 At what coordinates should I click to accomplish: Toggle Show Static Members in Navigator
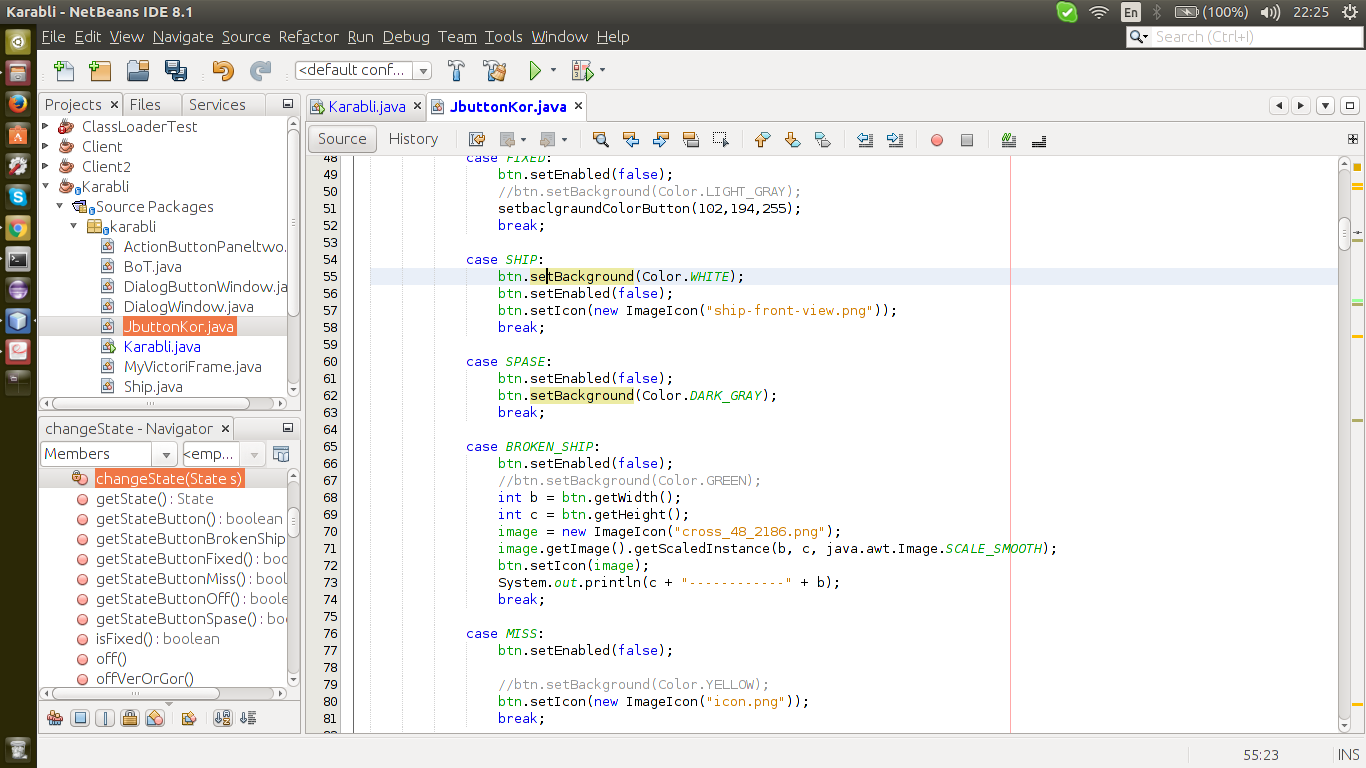(x=105, y=718)
